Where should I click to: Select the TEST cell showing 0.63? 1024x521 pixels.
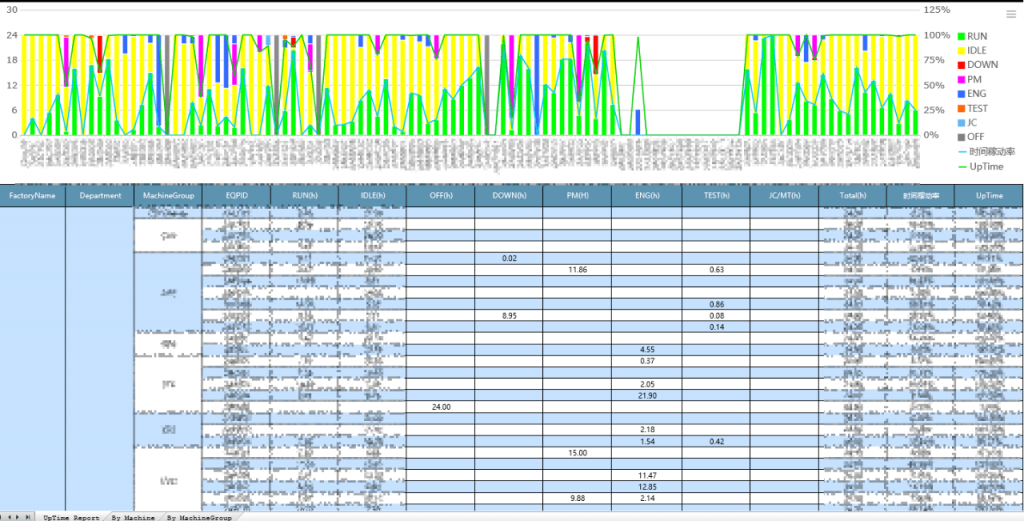pos(716,270)
